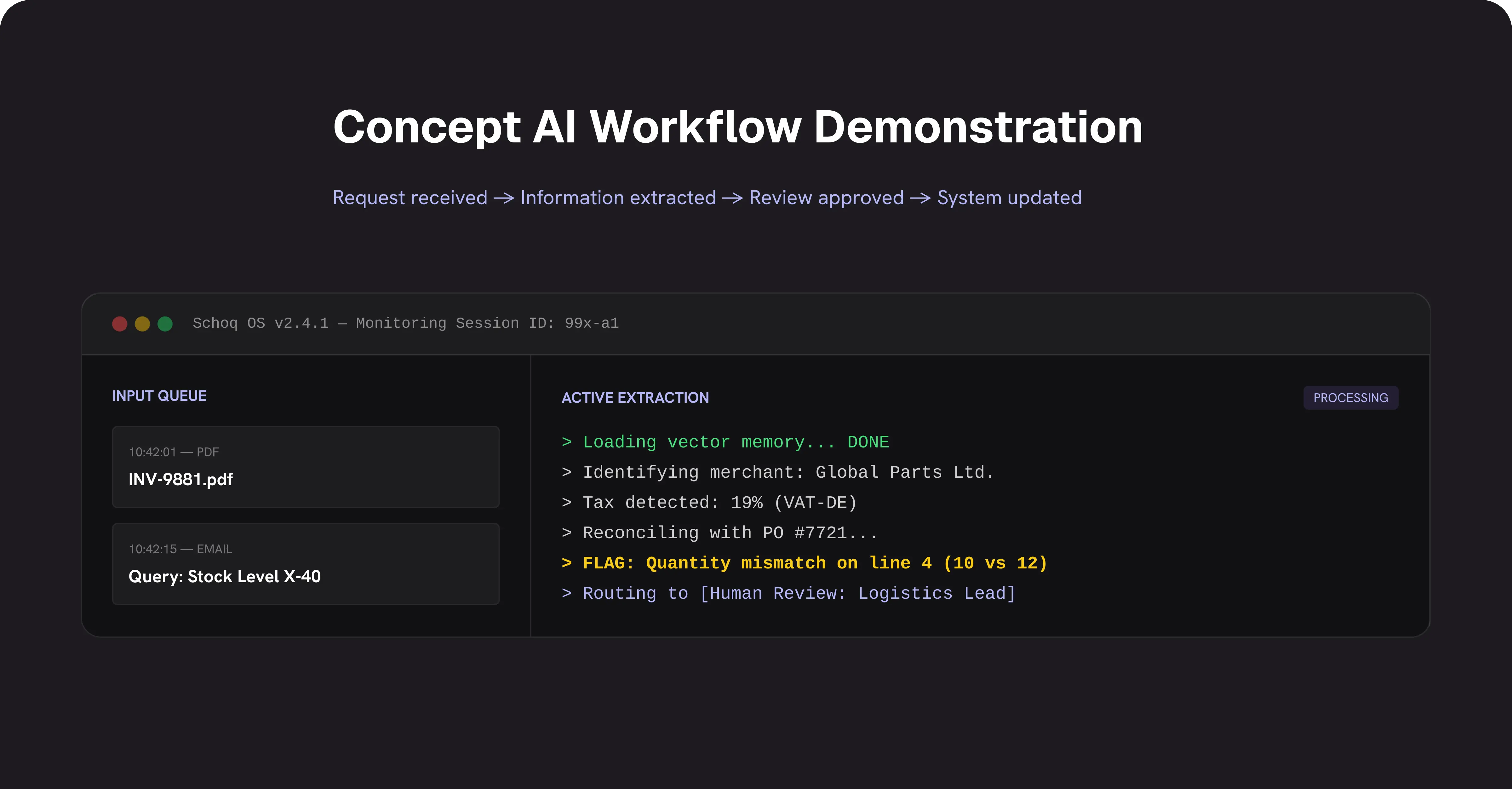Viewport: 1512px width, 789px height.
Task: Click 'Information extracted' in the workflow subtitle
Action: [619, 198]
